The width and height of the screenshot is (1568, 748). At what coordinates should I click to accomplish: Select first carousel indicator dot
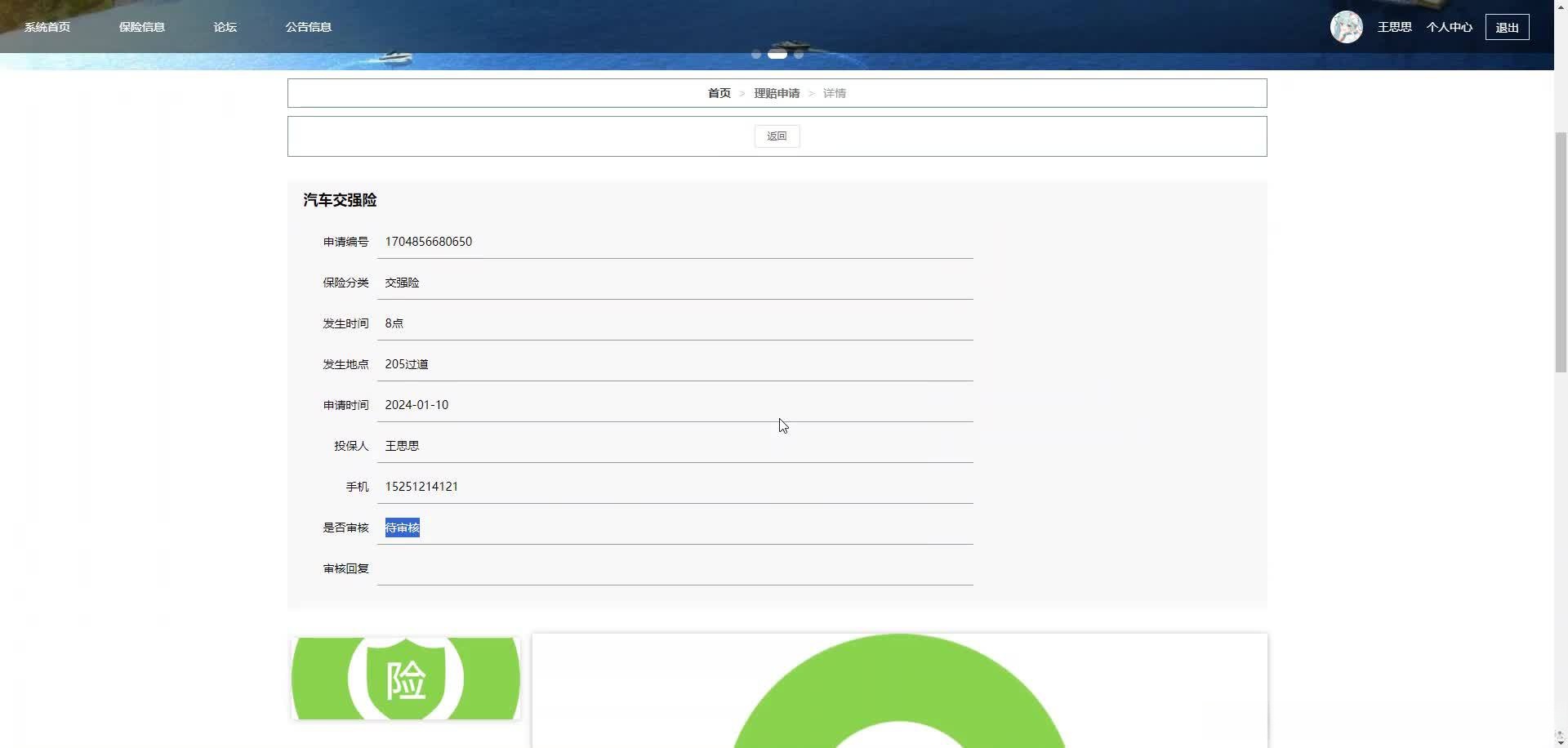click(756, 55)
